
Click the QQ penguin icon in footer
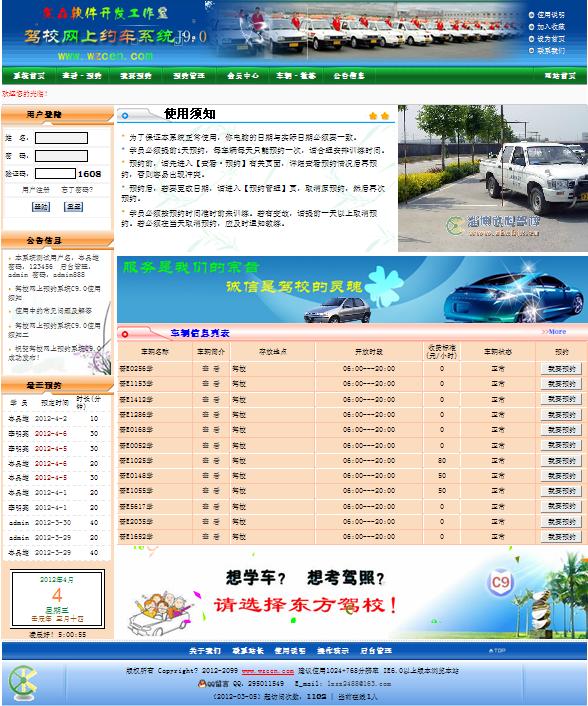click(202, 683)
